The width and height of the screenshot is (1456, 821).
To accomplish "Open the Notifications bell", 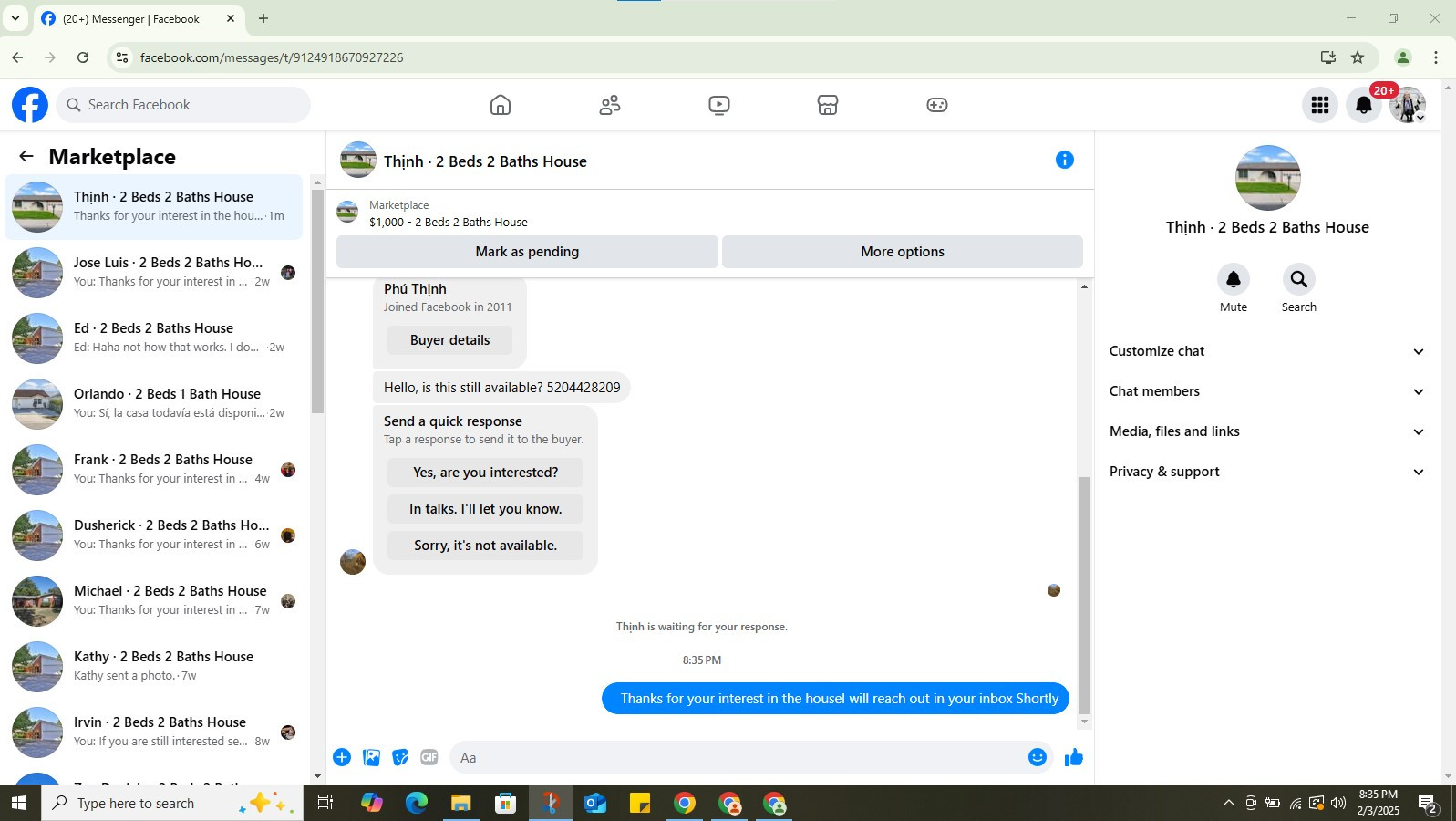I will pyautogui.click(x=1364, y=105).
